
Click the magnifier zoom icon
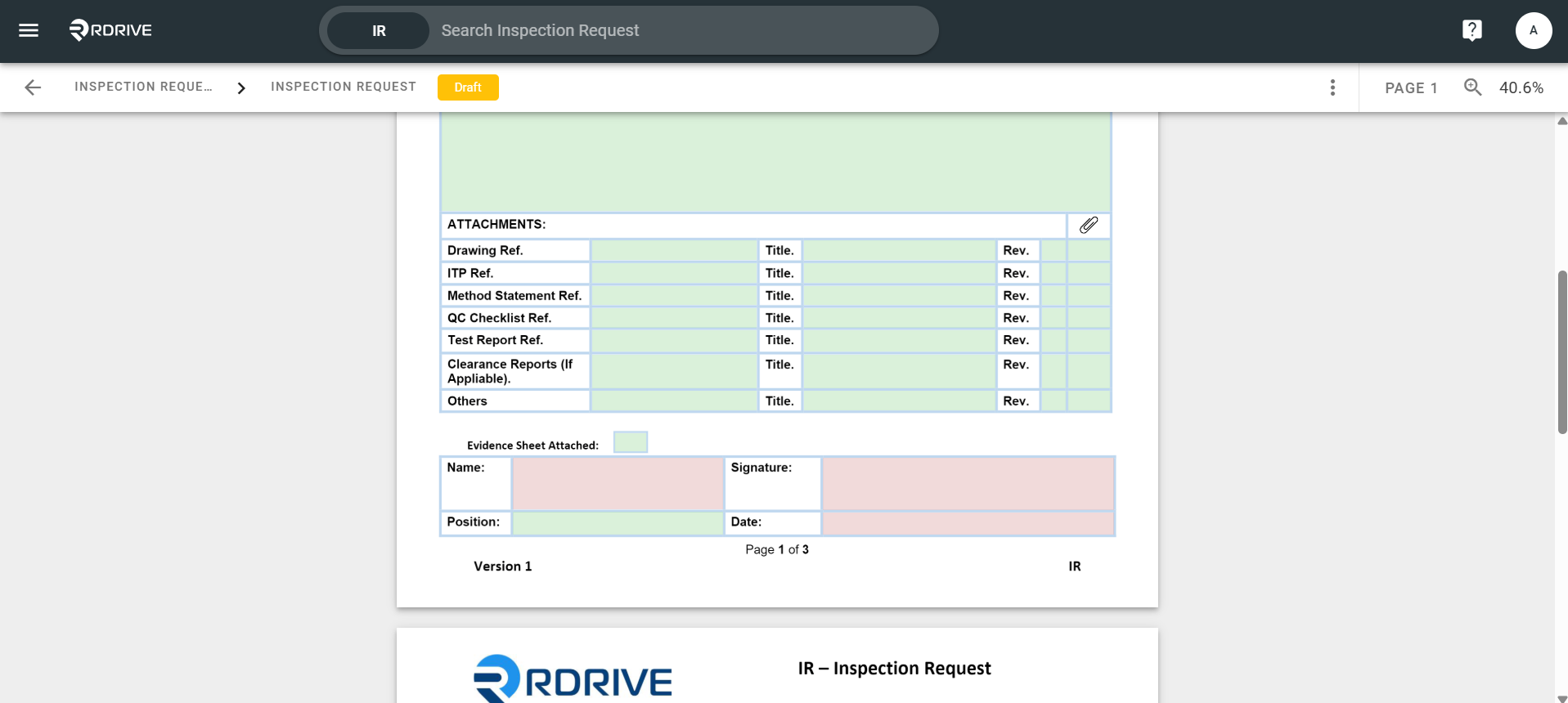[1472, 87]
